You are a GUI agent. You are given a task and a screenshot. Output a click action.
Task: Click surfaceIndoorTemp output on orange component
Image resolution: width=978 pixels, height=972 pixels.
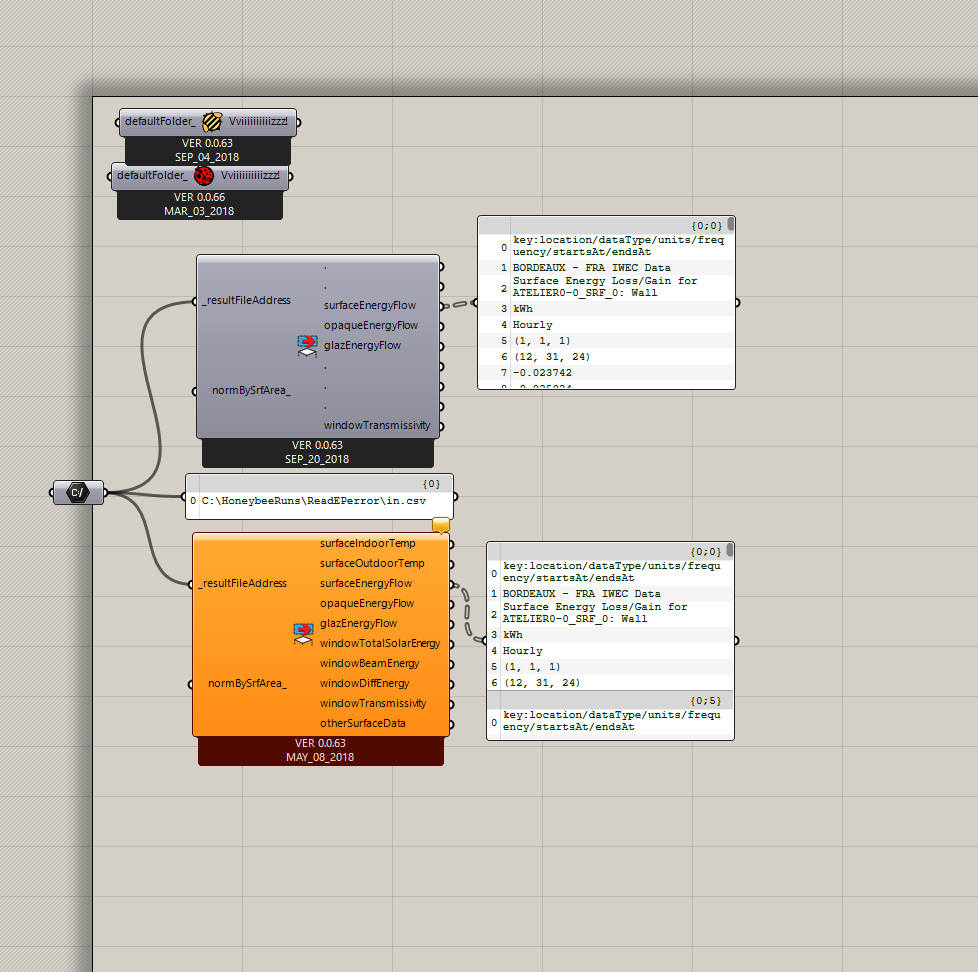(367, 543)
